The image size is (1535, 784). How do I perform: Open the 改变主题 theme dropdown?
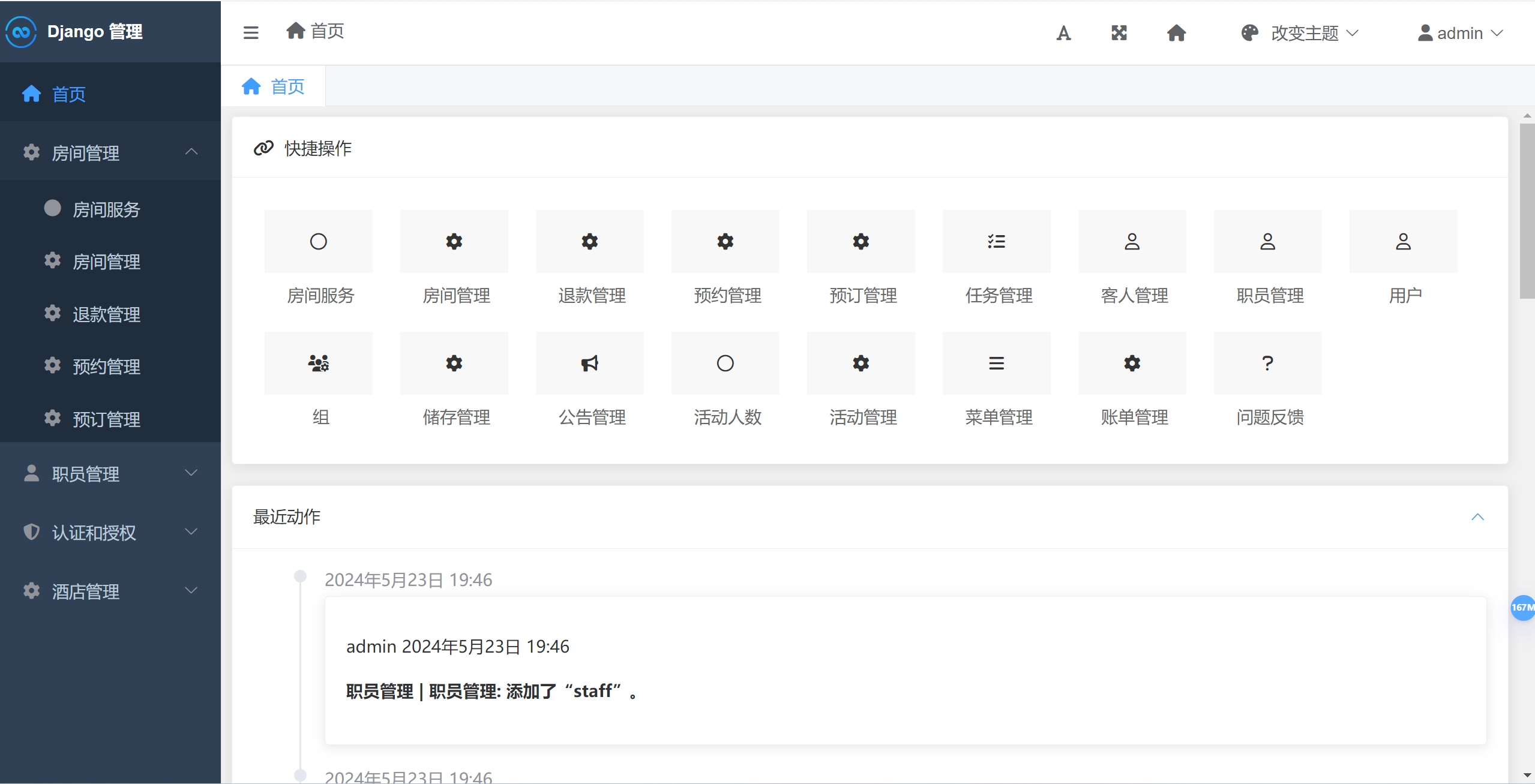pyautogui.click(x=1300, y=33)
